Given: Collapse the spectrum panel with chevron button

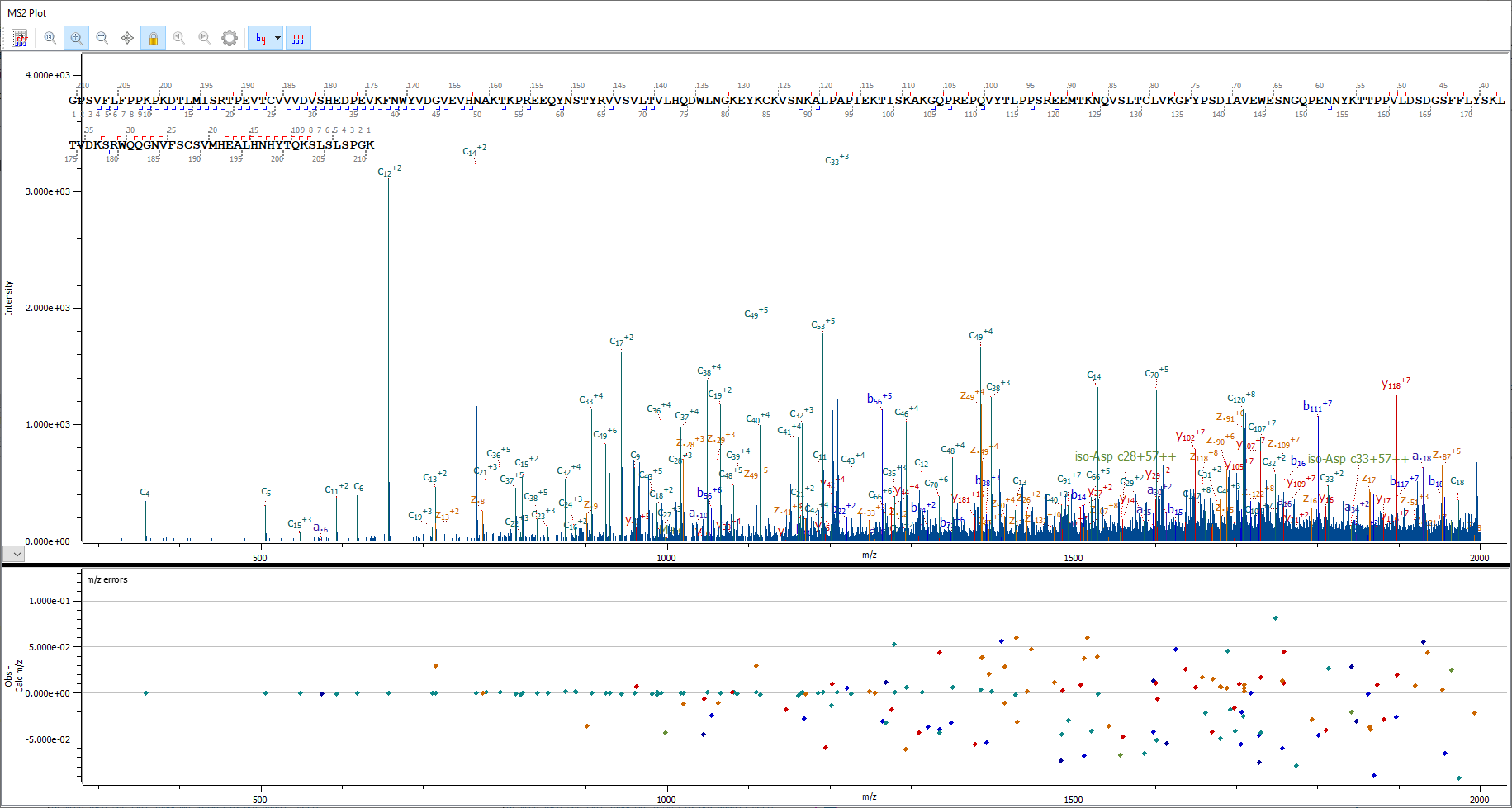Looking at the screenshot, I should (x=12, y=555).
